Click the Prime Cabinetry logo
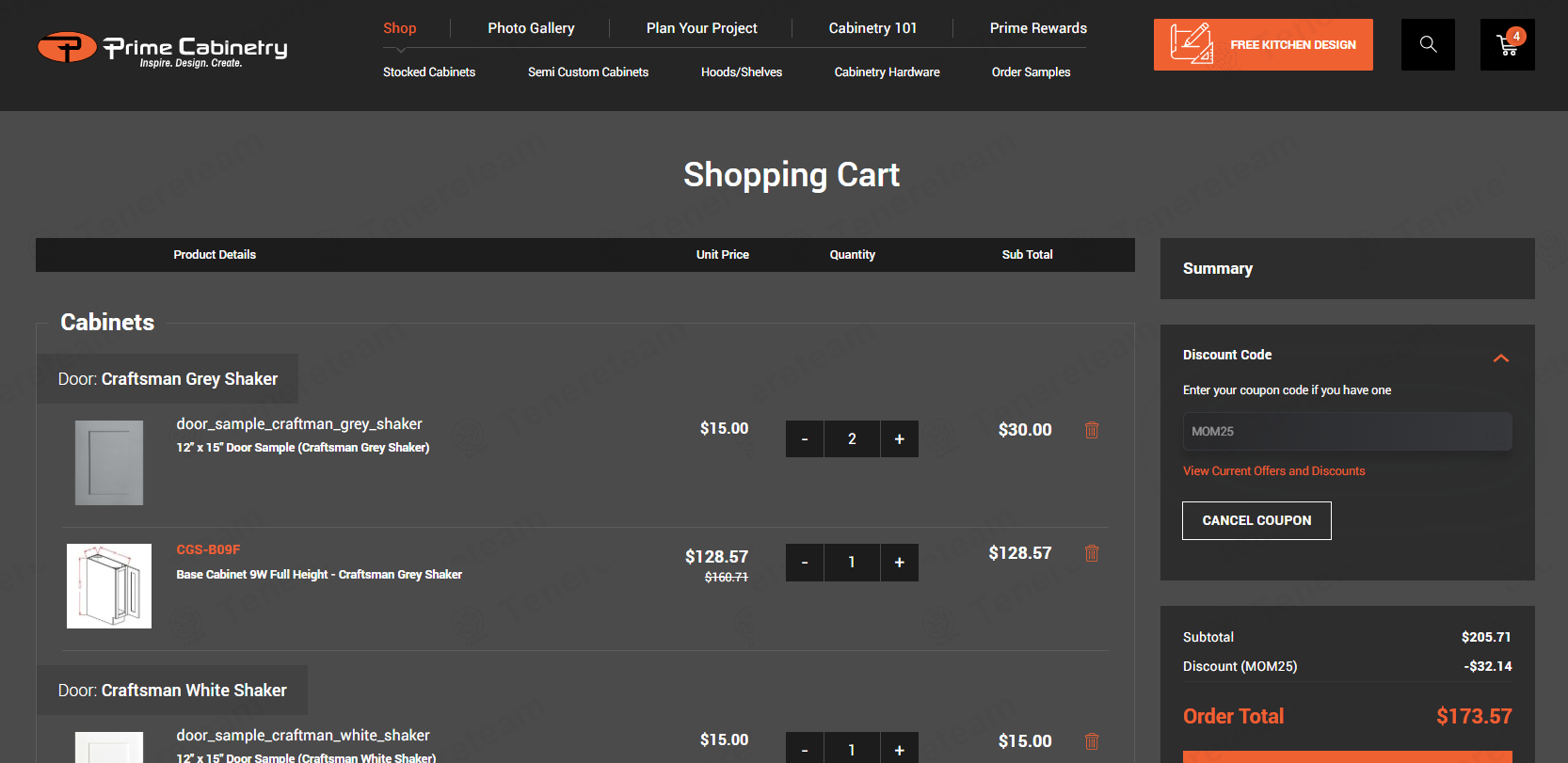Image resolution: width=1568 pixels, height=763 pixels. click(x=162, y=48)
